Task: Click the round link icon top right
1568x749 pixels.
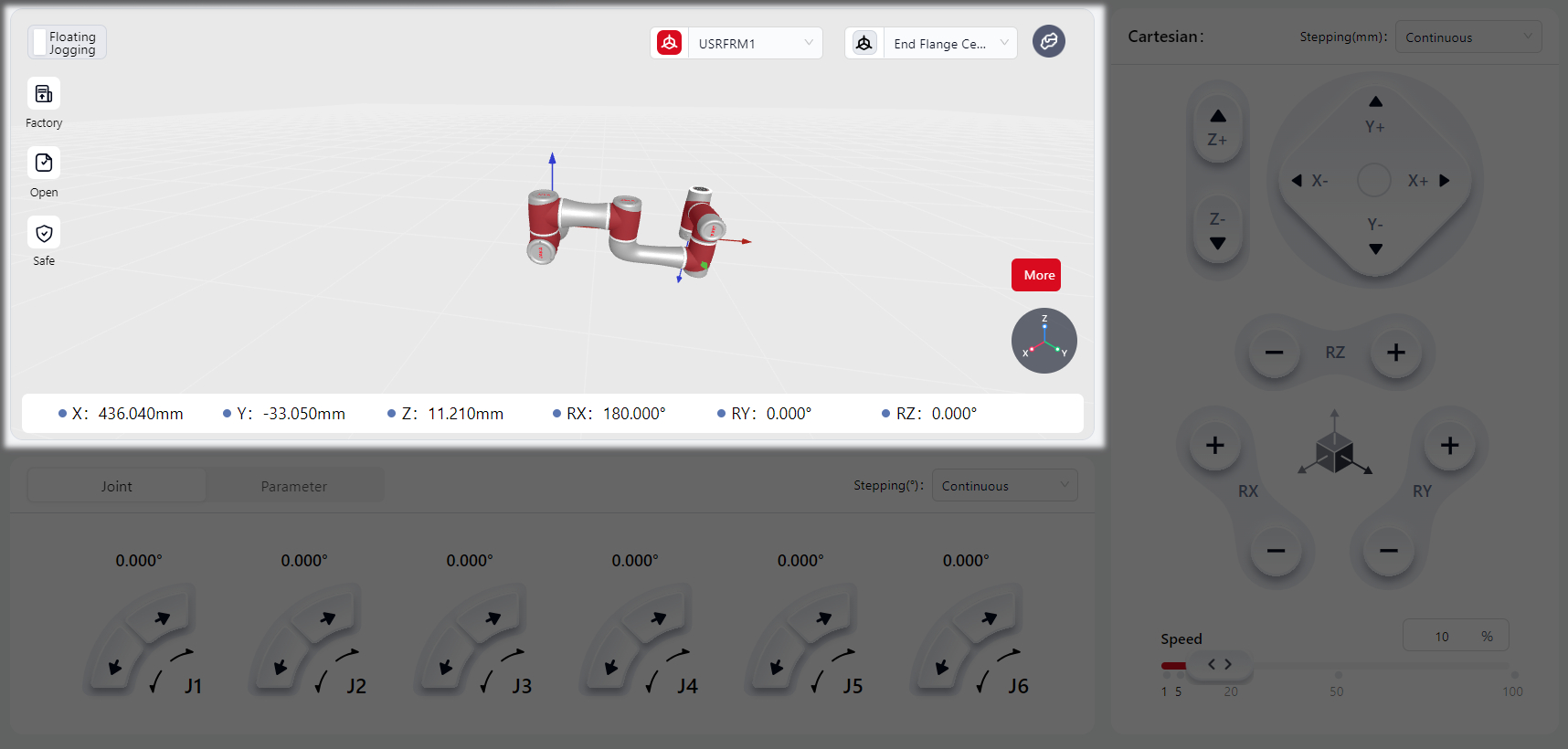Action: [1048, 41]
